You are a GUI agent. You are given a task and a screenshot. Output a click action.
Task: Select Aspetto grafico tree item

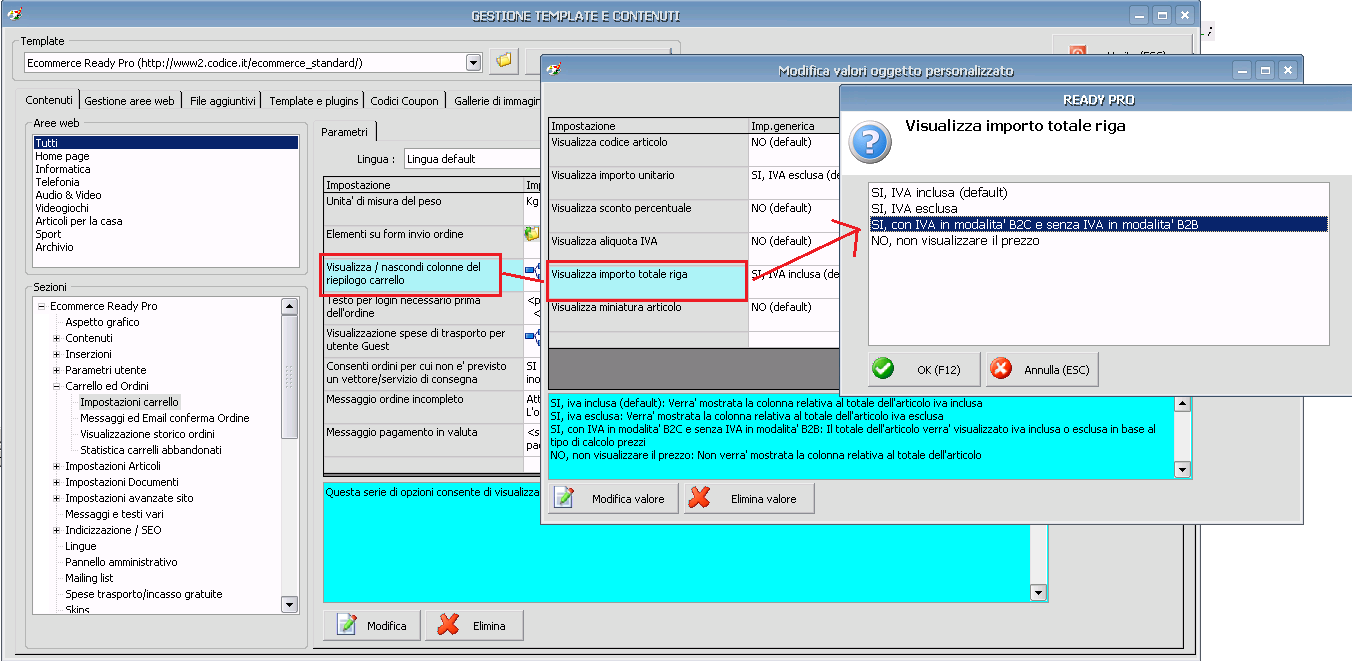tap(102, 322)
